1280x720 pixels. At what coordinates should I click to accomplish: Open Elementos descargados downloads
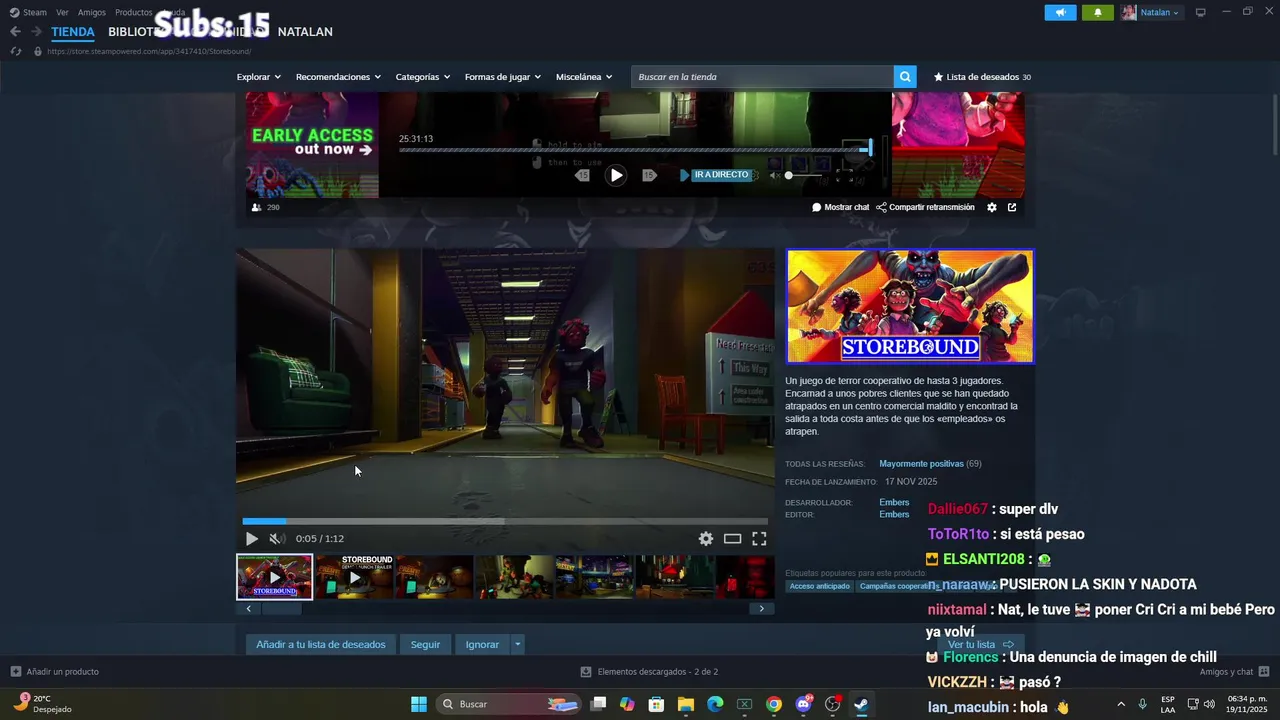pyautogui.click(x=649, y=672)
